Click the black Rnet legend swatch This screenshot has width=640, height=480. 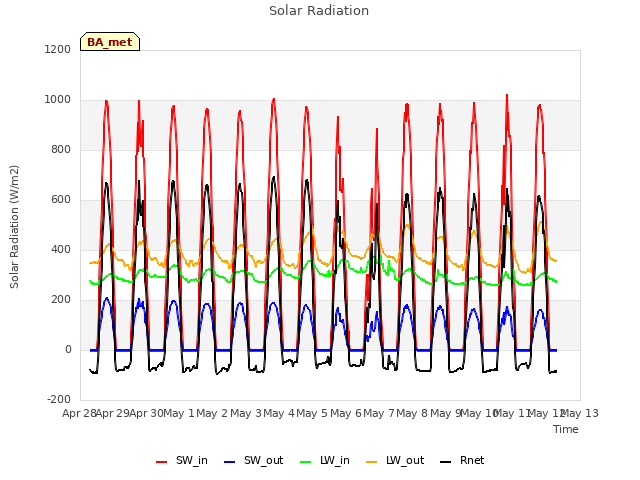(446, 462)
